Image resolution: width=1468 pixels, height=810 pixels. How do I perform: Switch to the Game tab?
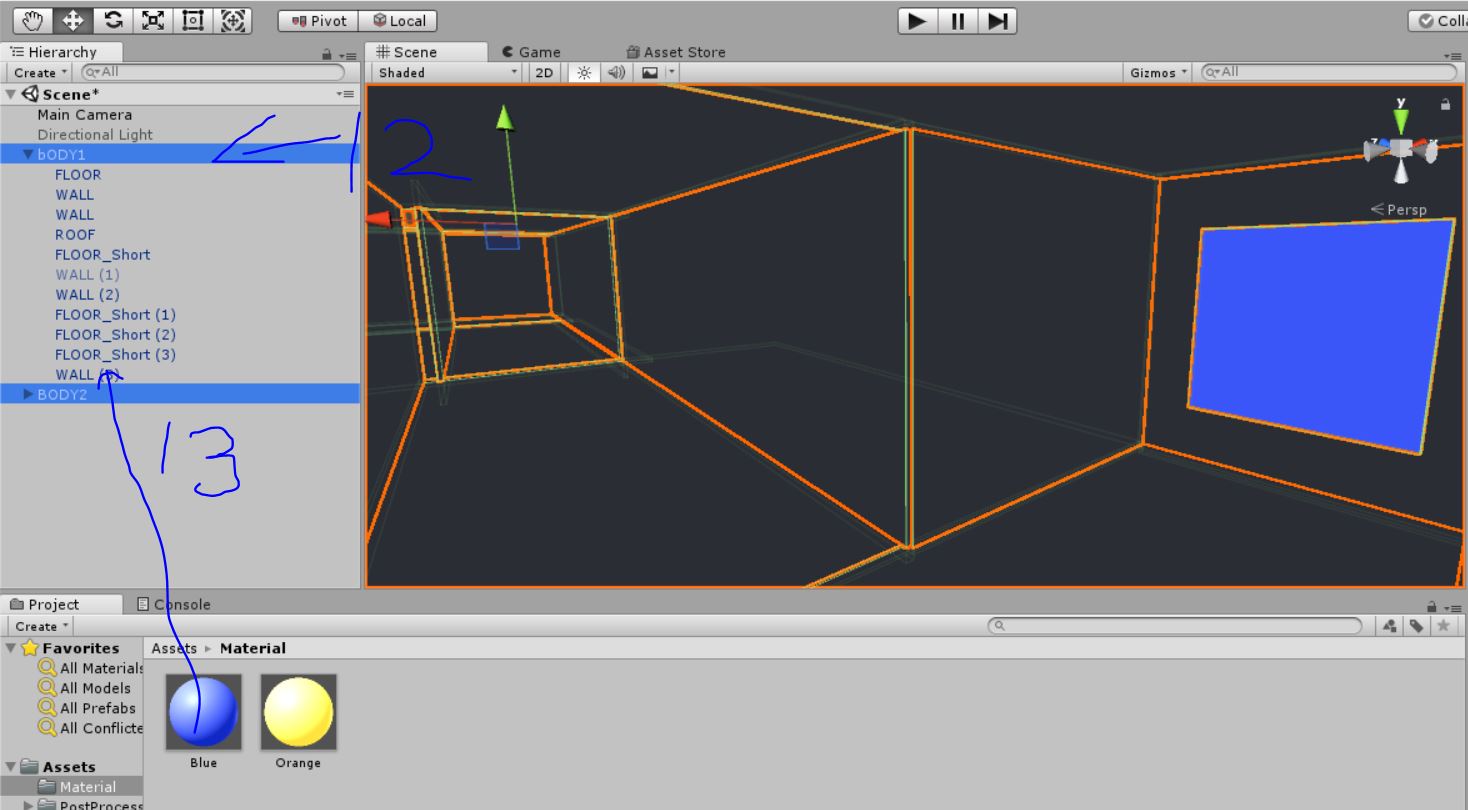pyautogui.click(x=531, y=52)
